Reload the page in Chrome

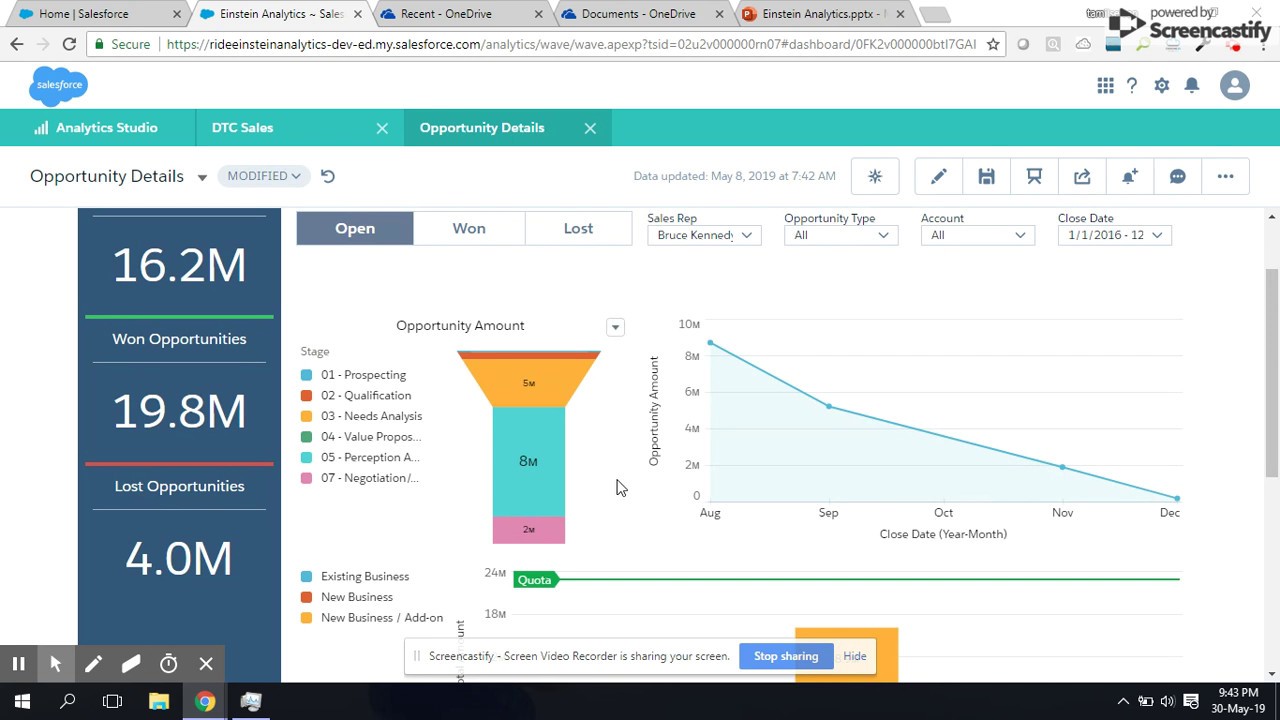point(69,44)
